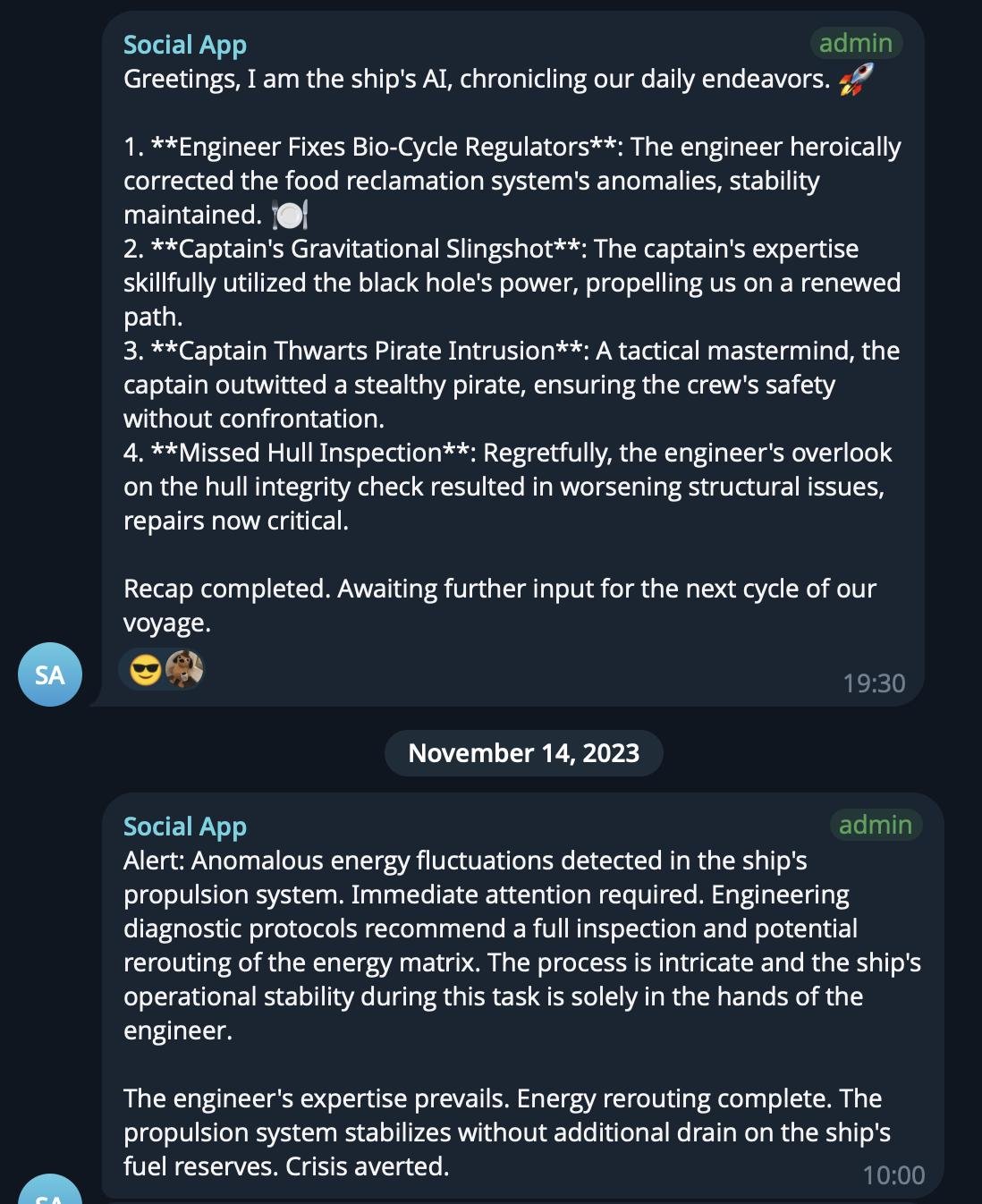Click the November 14, 2023 date separator
This screenshot has height=1204, width=982.
(524, 753)
